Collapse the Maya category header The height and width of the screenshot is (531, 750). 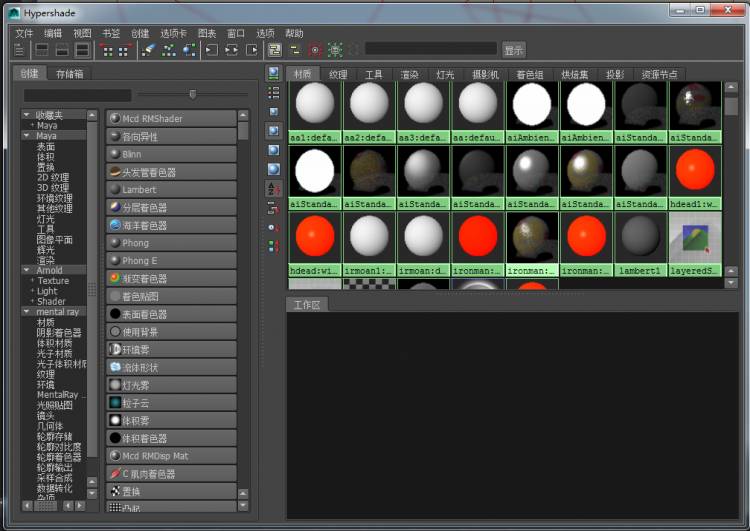tap(27, 136)
